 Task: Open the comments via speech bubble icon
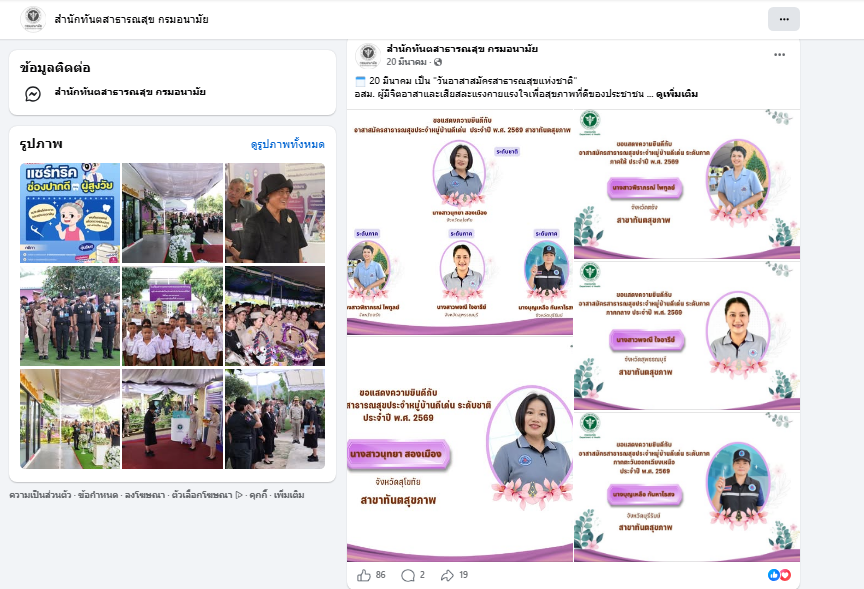pos(407,575)
